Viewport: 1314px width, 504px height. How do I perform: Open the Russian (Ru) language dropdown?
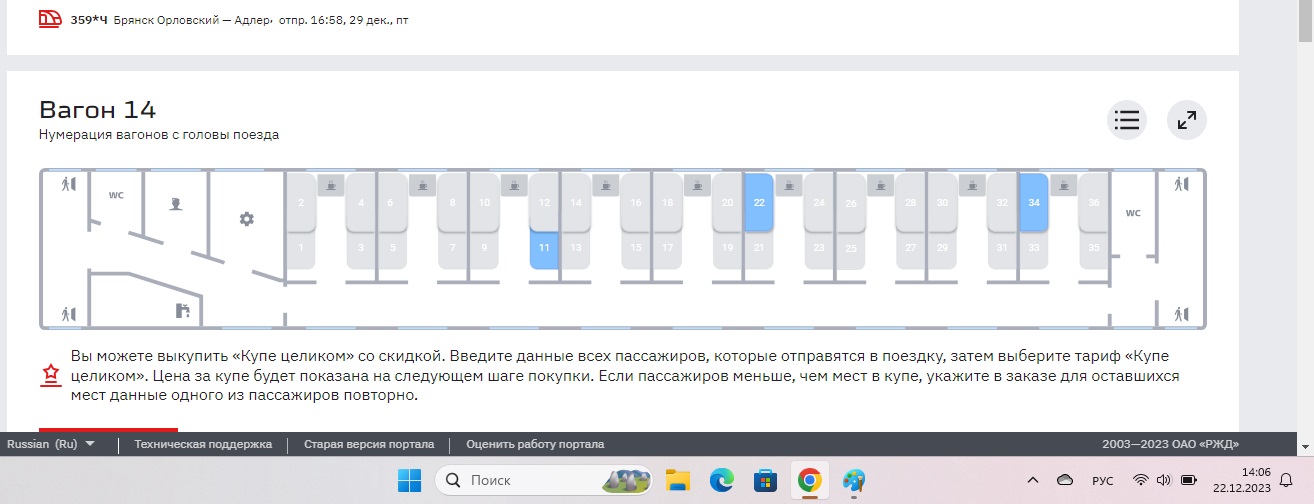(x=52, y=444)
